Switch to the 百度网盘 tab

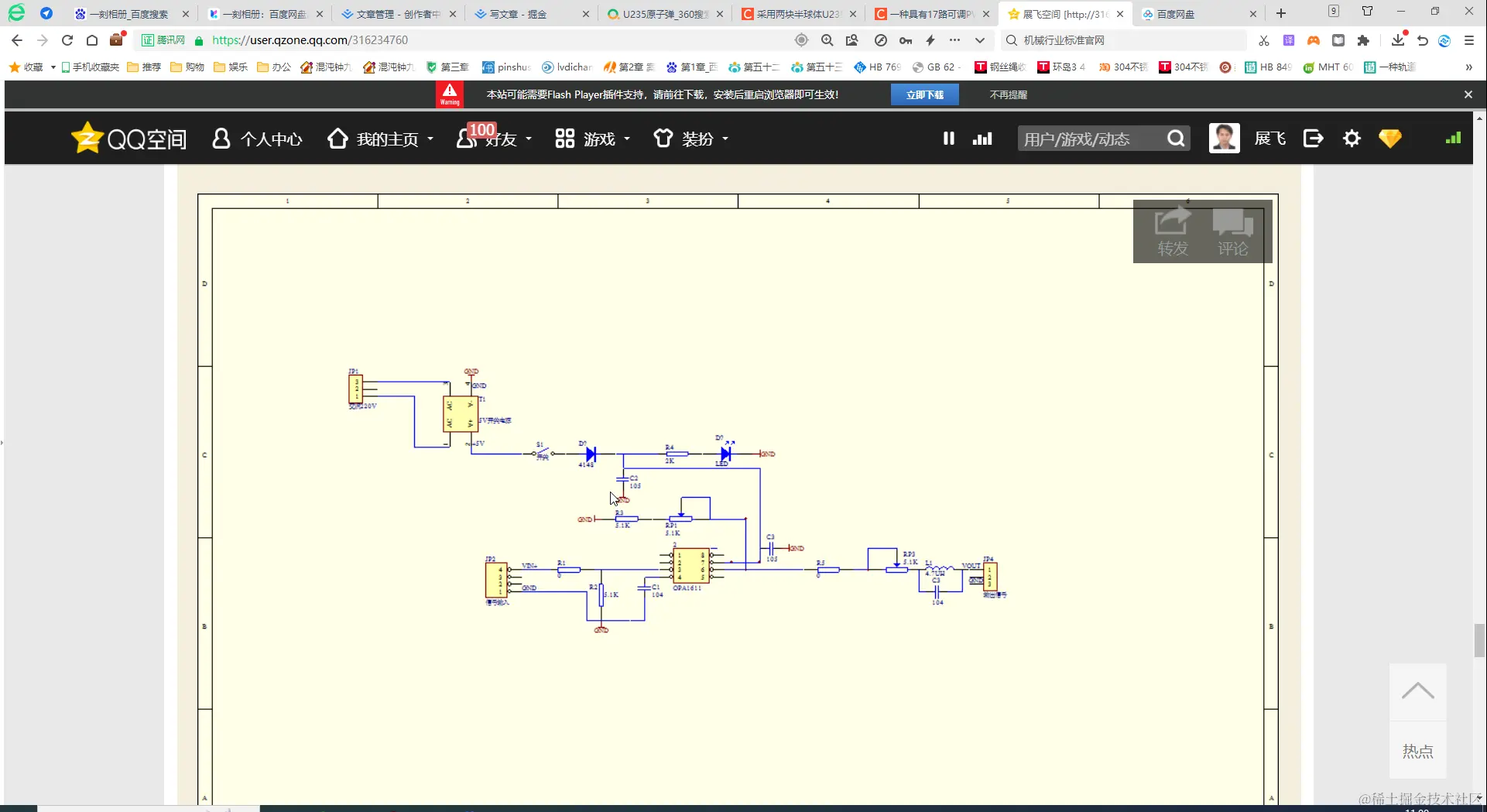point(1197,14)
